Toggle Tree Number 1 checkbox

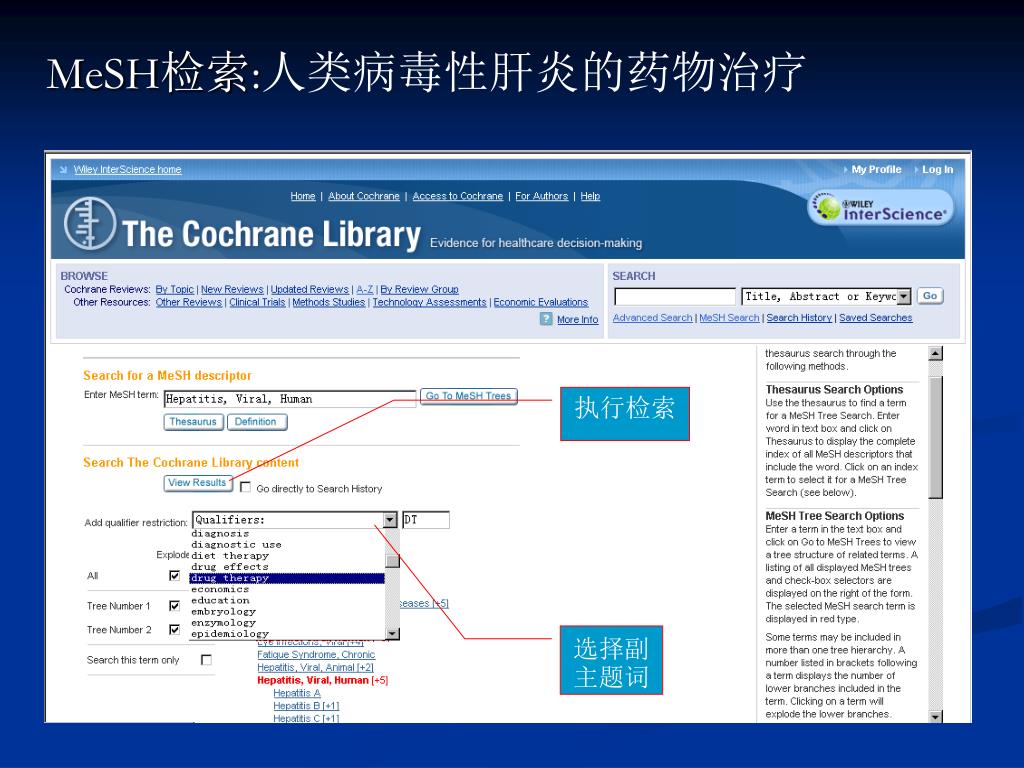click(174, 605)
